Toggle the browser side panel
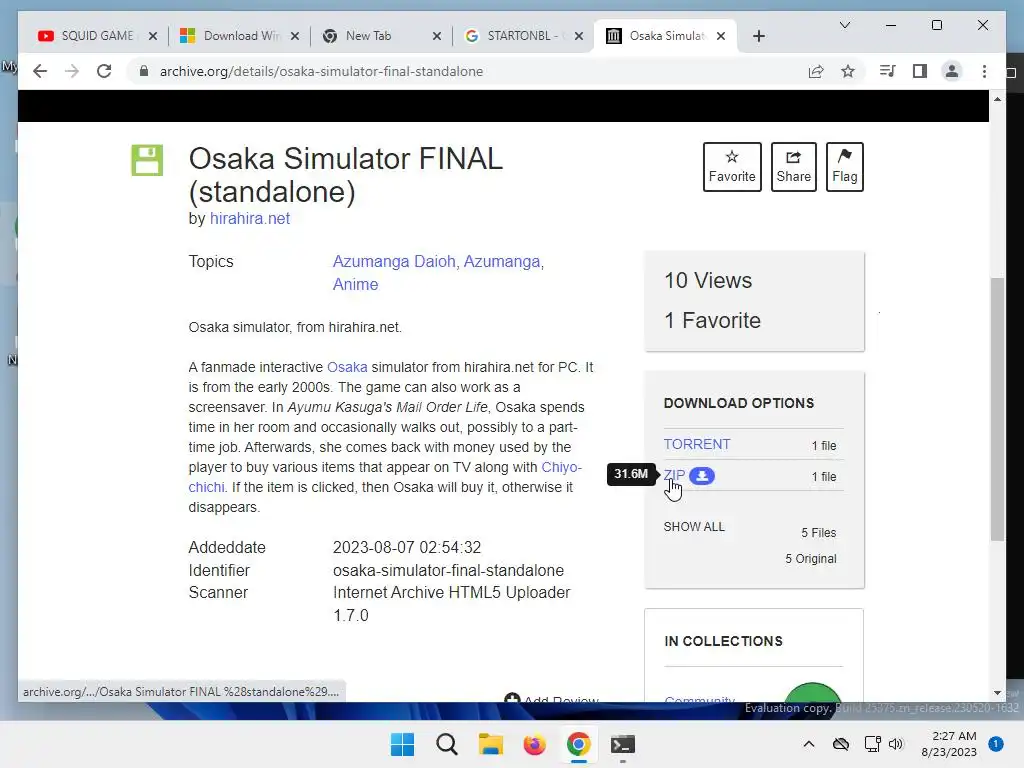The image size is (1024, 768). [920, 71]
